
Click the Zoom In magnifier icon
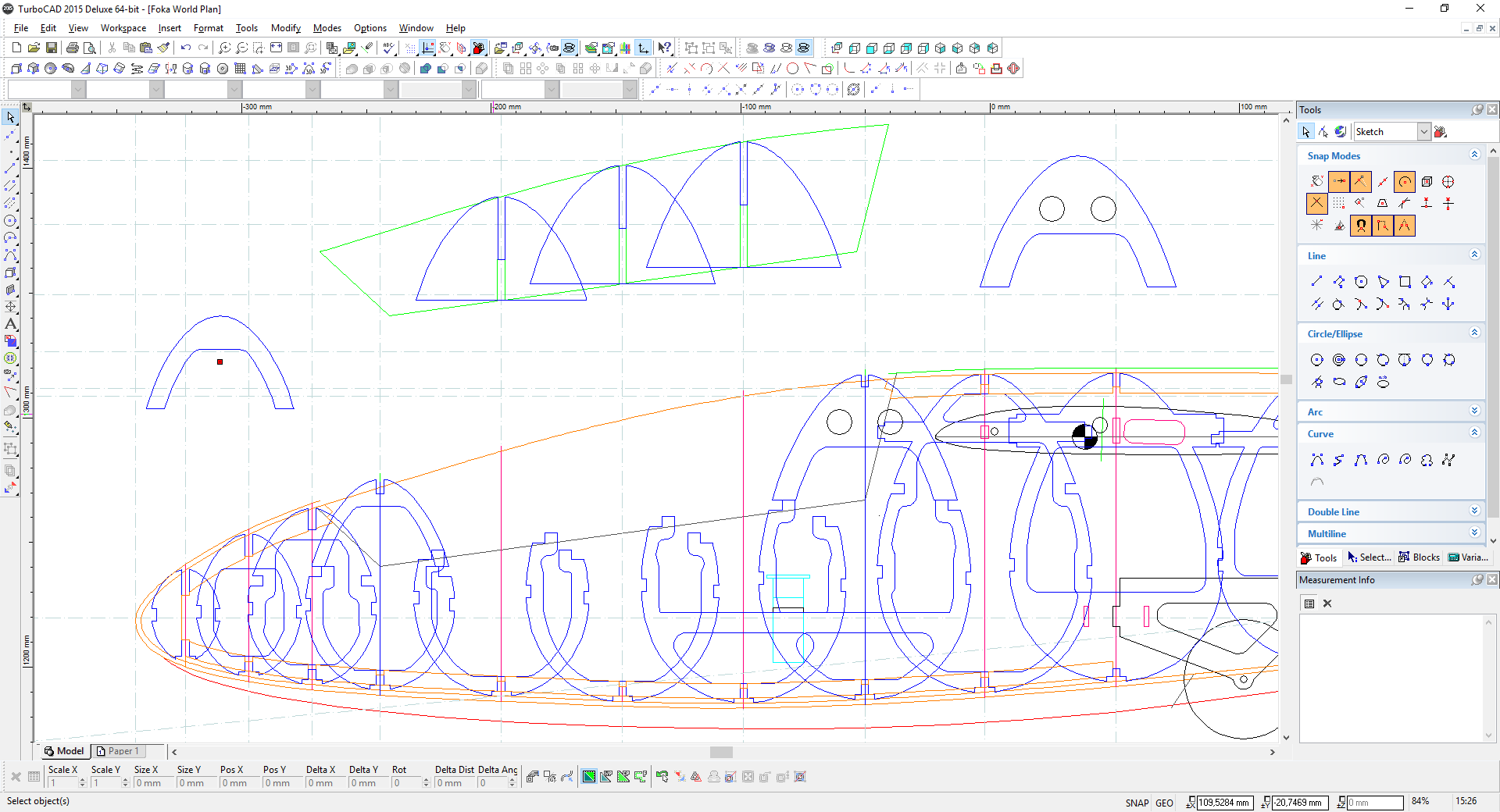click(224, 48)
